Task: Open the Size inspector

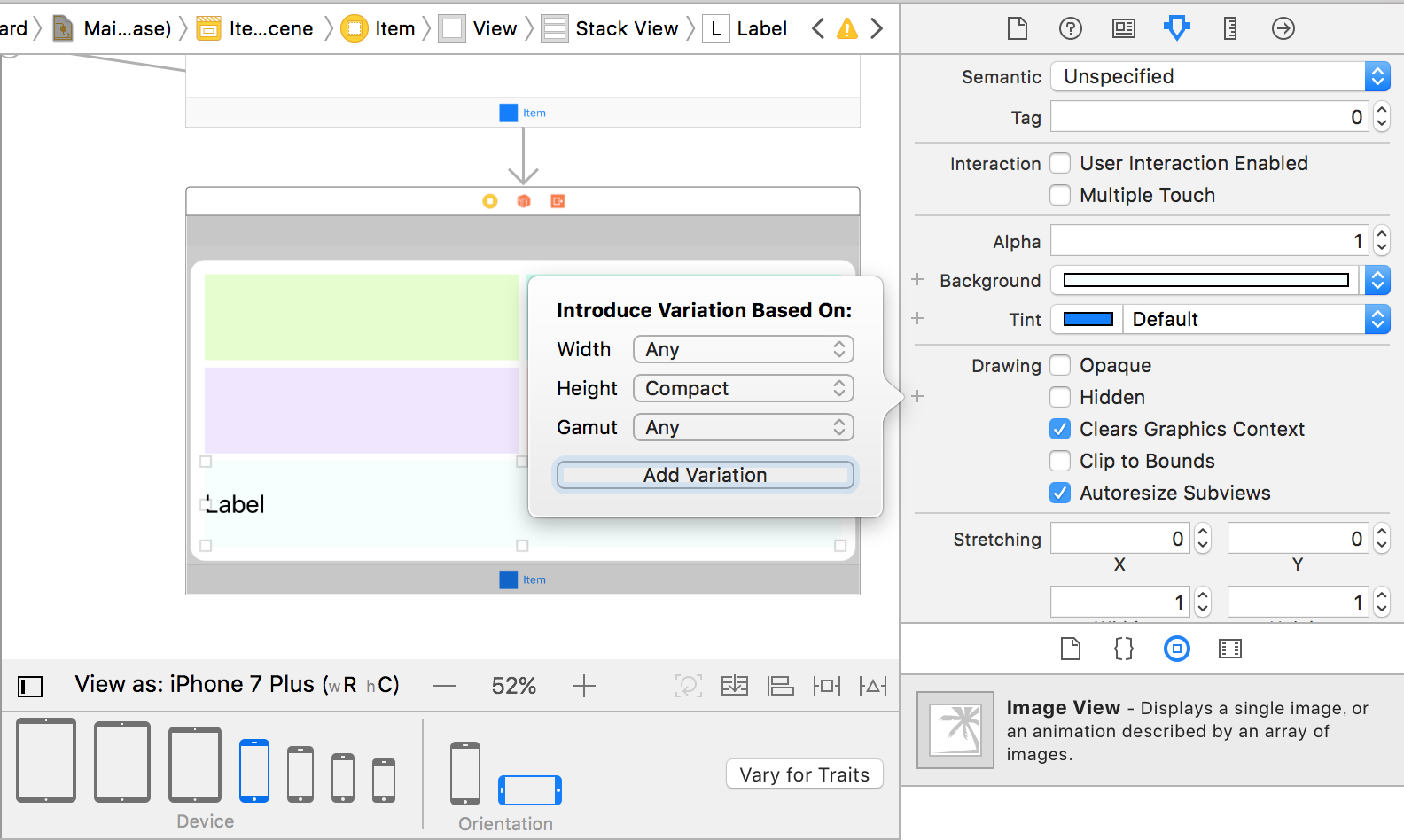Action: [x=1230, y=28]
